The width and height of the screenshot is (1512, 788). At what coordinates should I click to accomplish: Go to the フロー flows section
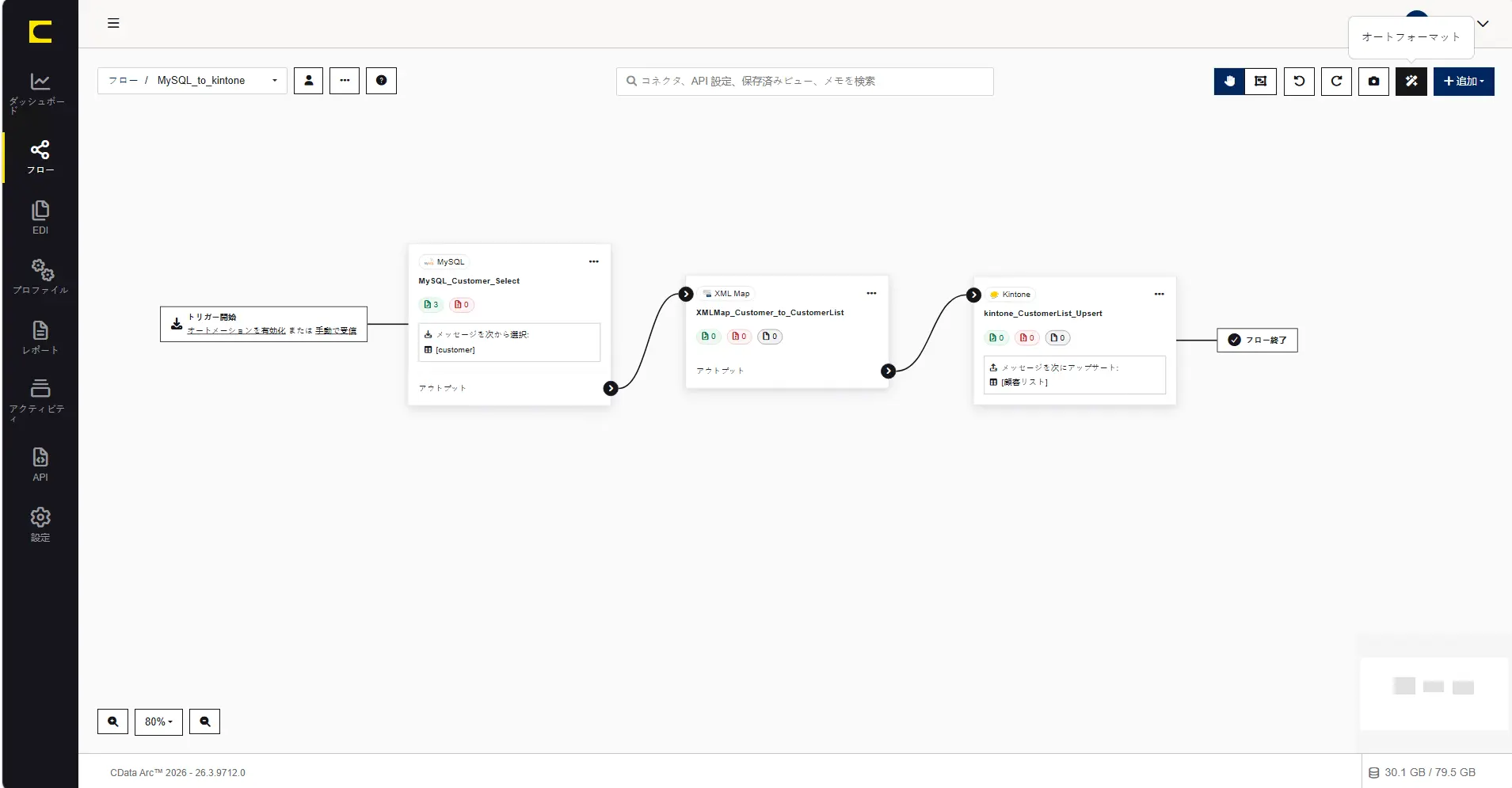40,158
